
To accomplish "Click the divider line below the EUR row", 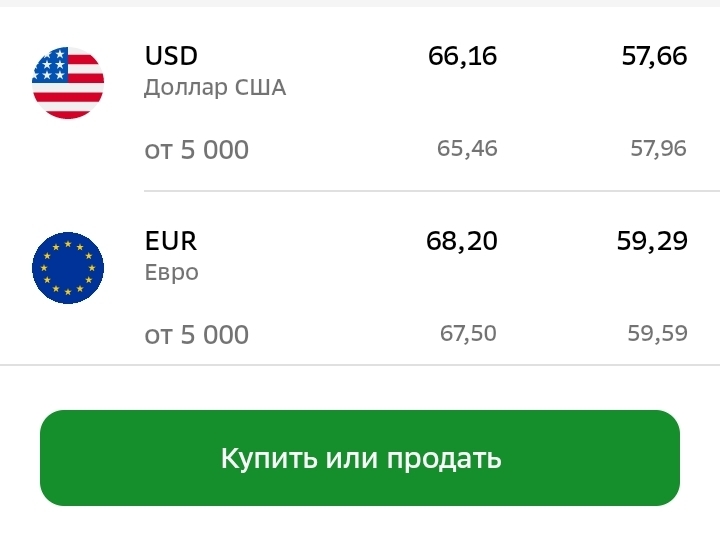I will click(360, 365).
